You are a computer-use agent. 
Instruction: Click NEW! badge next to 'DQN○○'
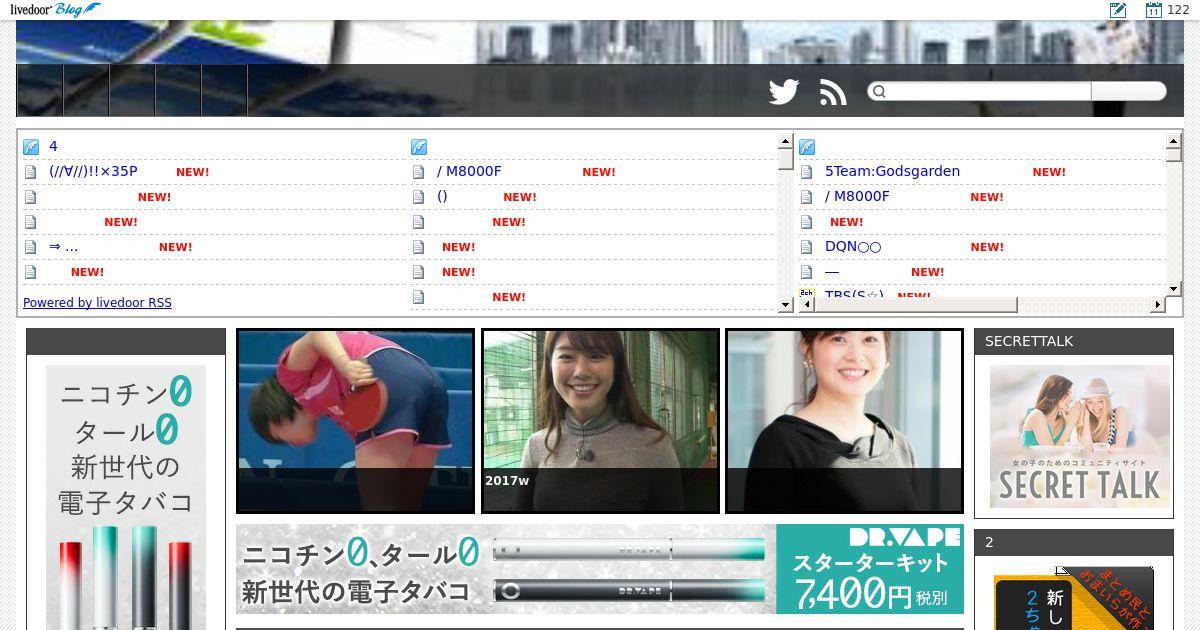(x=987, y=247)
